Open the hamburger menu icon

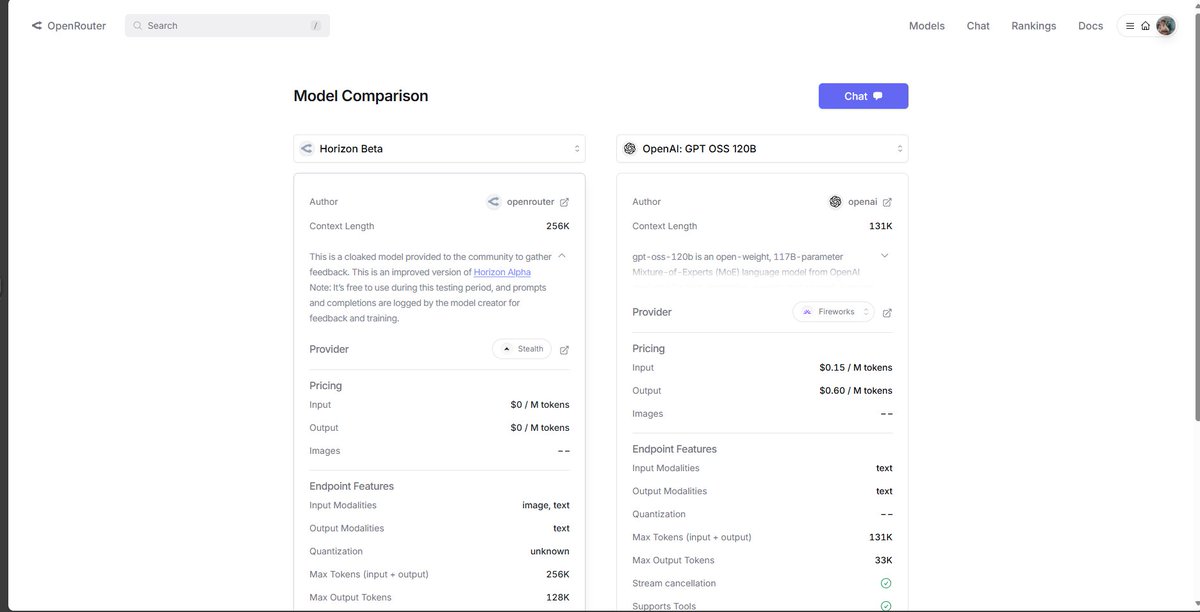coord(1130,26)
